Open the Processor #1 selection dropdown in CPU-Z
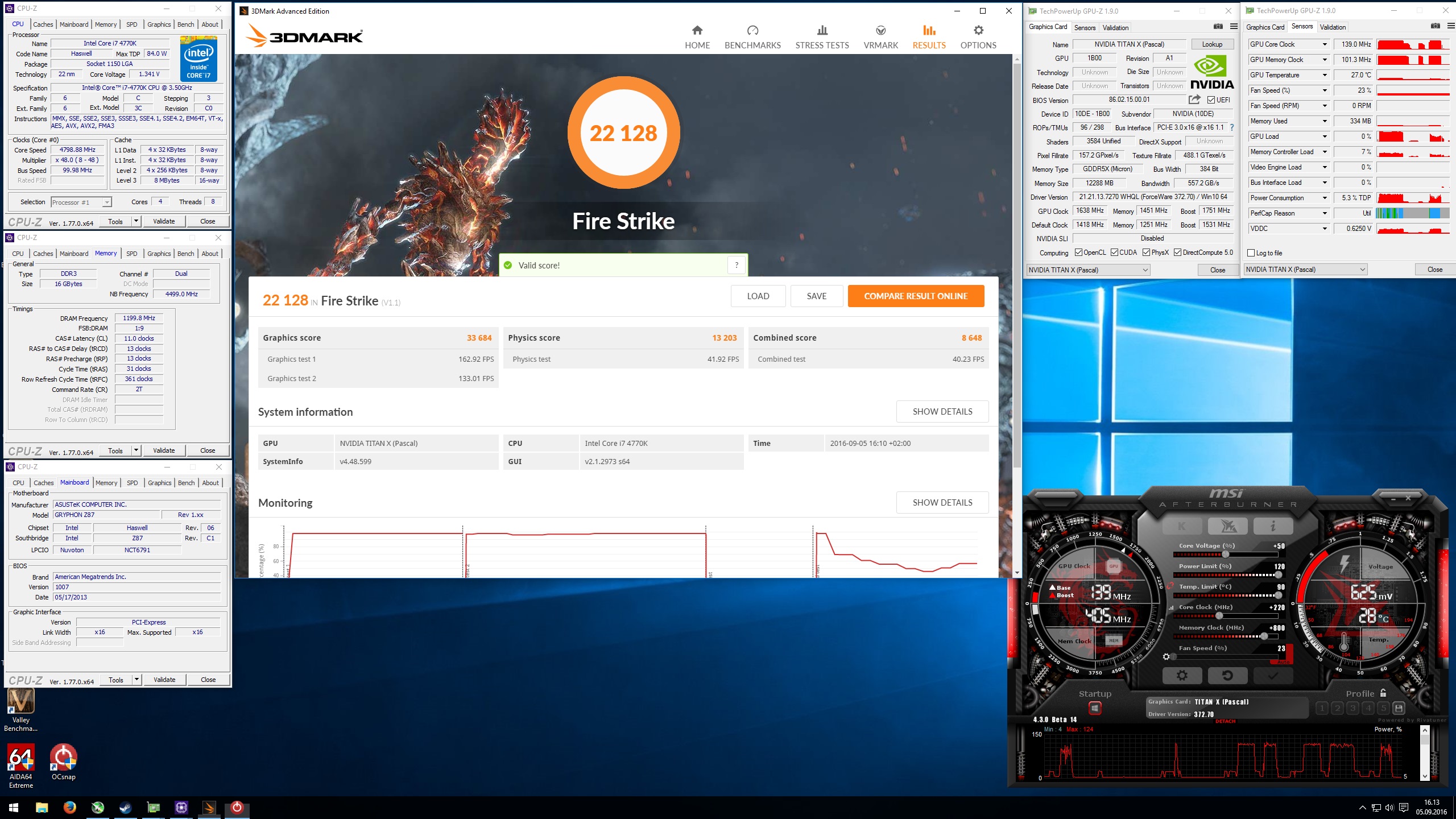The image size is (1456, 819). [81, 202]
